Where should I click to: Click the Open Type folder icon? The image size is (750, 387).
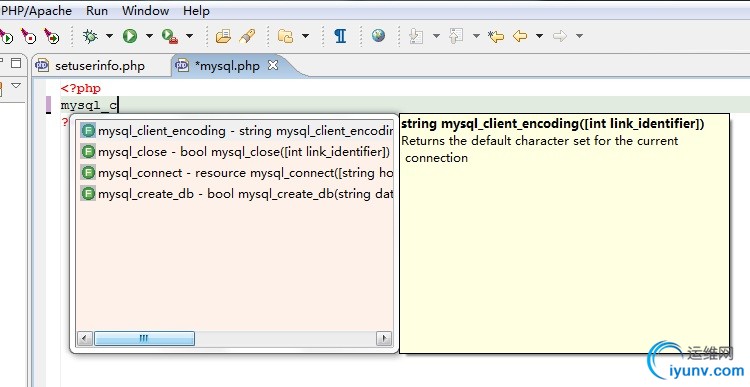(223, 36)
